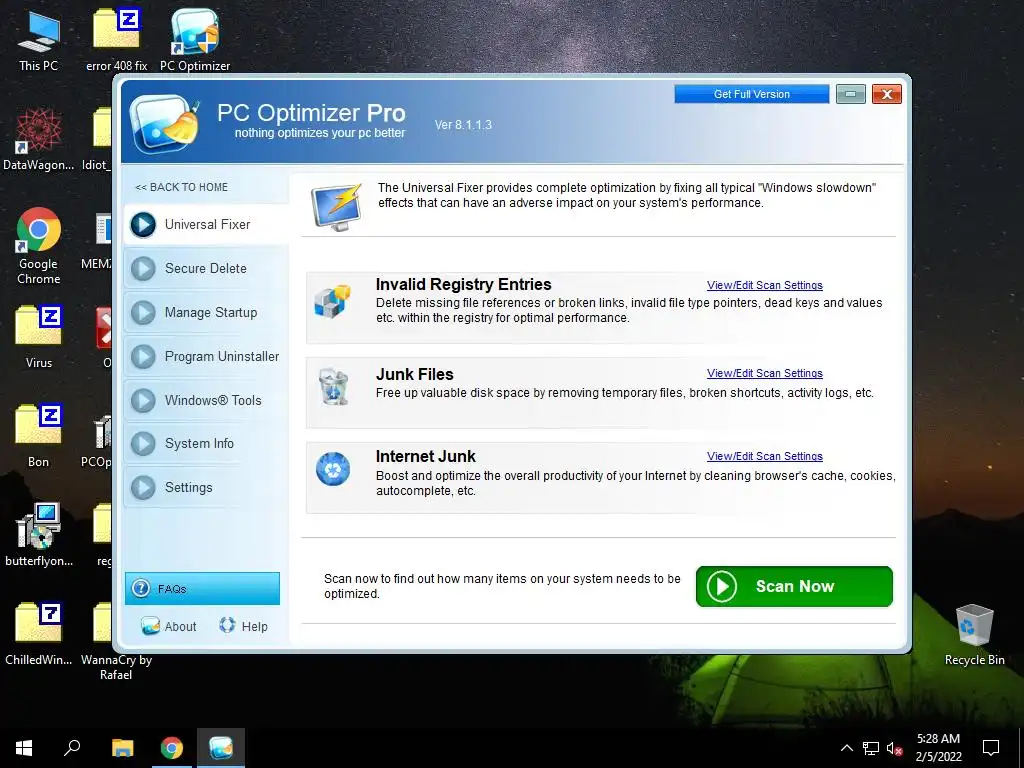Select the Google Chrome desktop shortcut
Viewport: 1024px width, 768px height.
39,246
